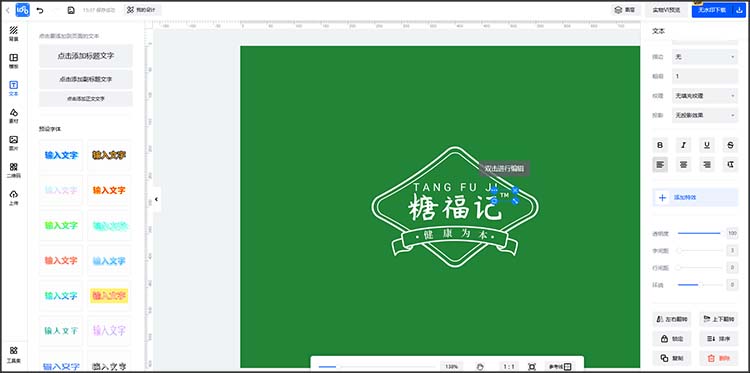Screen dimensions: 750x373
Task: Go back using the top-left arrow
Action: point(7,10)
